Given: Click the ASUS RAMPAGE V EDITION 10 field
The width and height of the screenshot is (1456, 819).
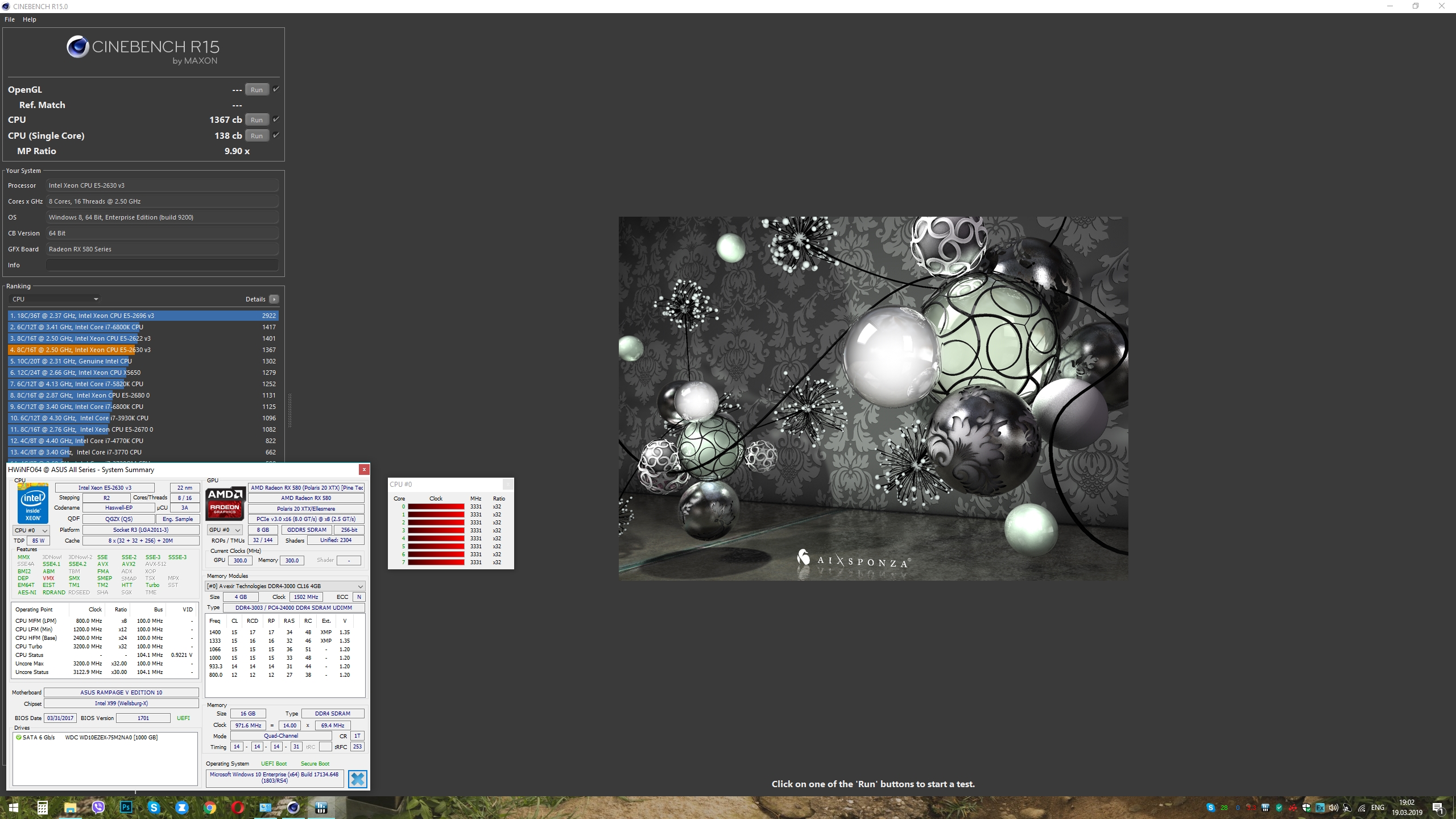Looking at the screenshot, I should 121,693.
